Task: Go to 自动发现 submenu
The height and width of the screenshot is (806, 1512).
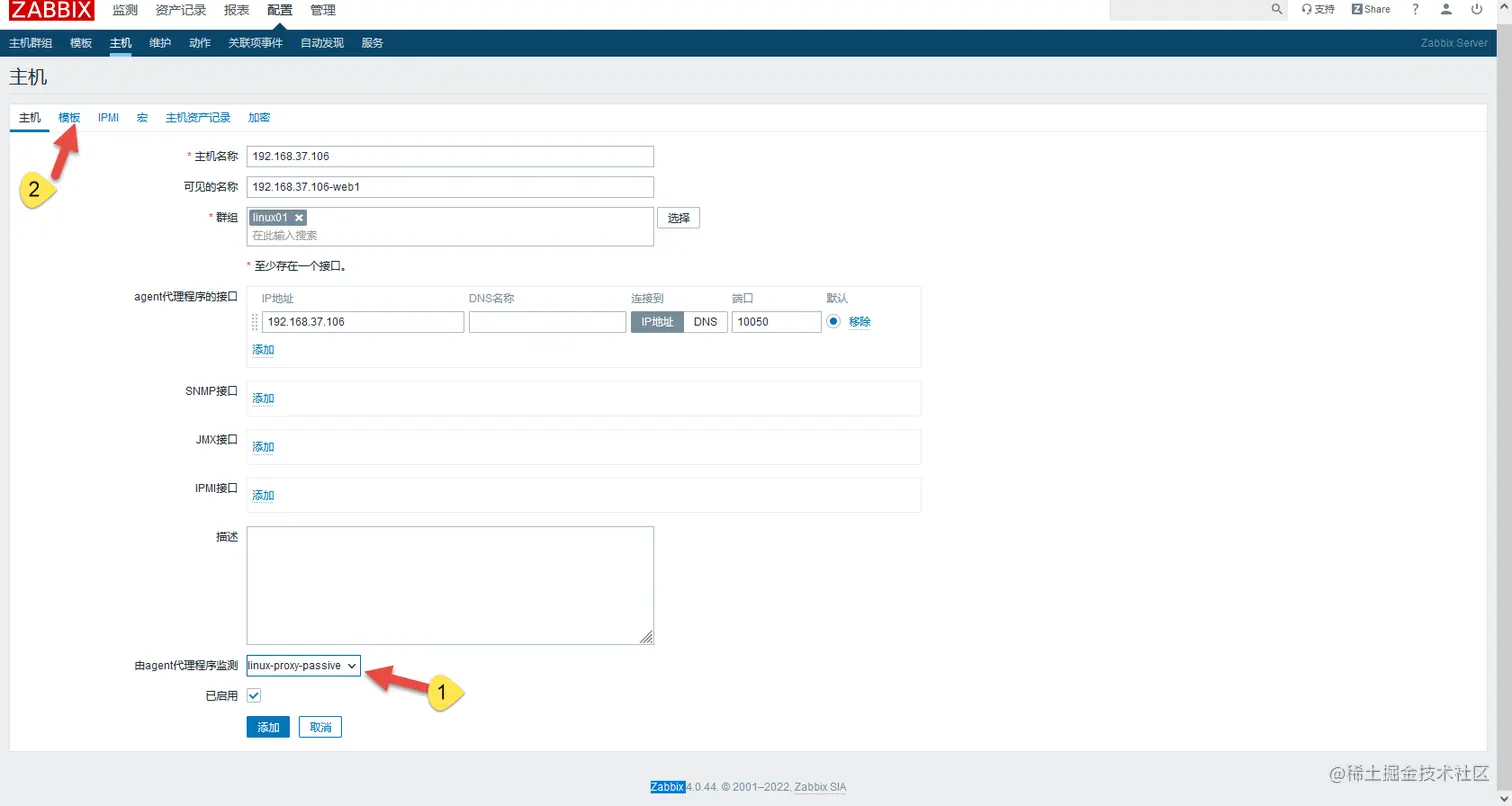Action: click(x=322, y=43)
